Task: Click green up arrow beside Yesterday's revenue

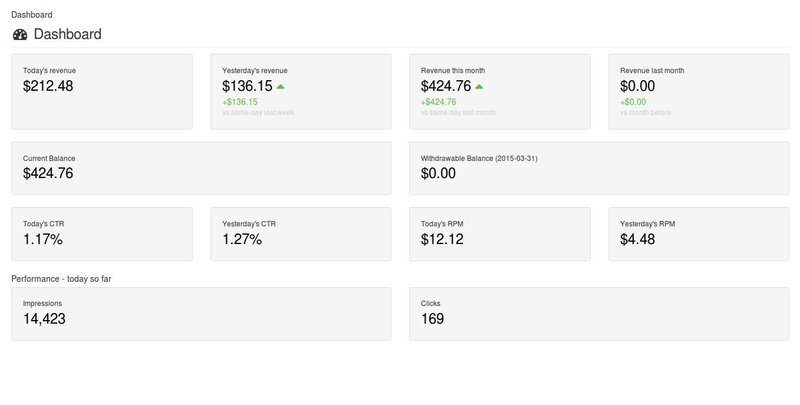Action: tap(280, 87)
